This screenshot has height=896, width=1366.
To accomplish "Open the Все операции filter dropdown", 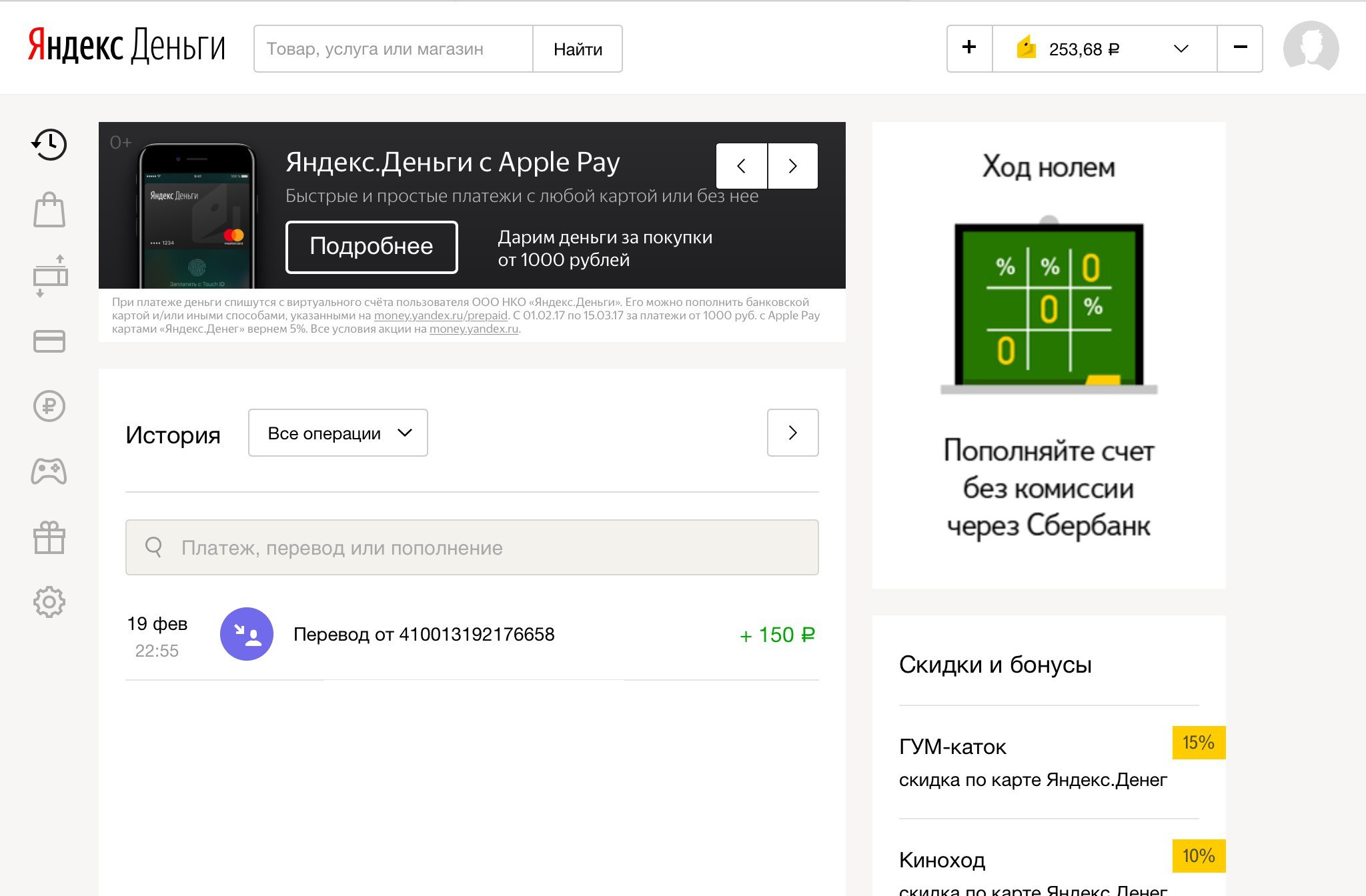I will point(338,433).
